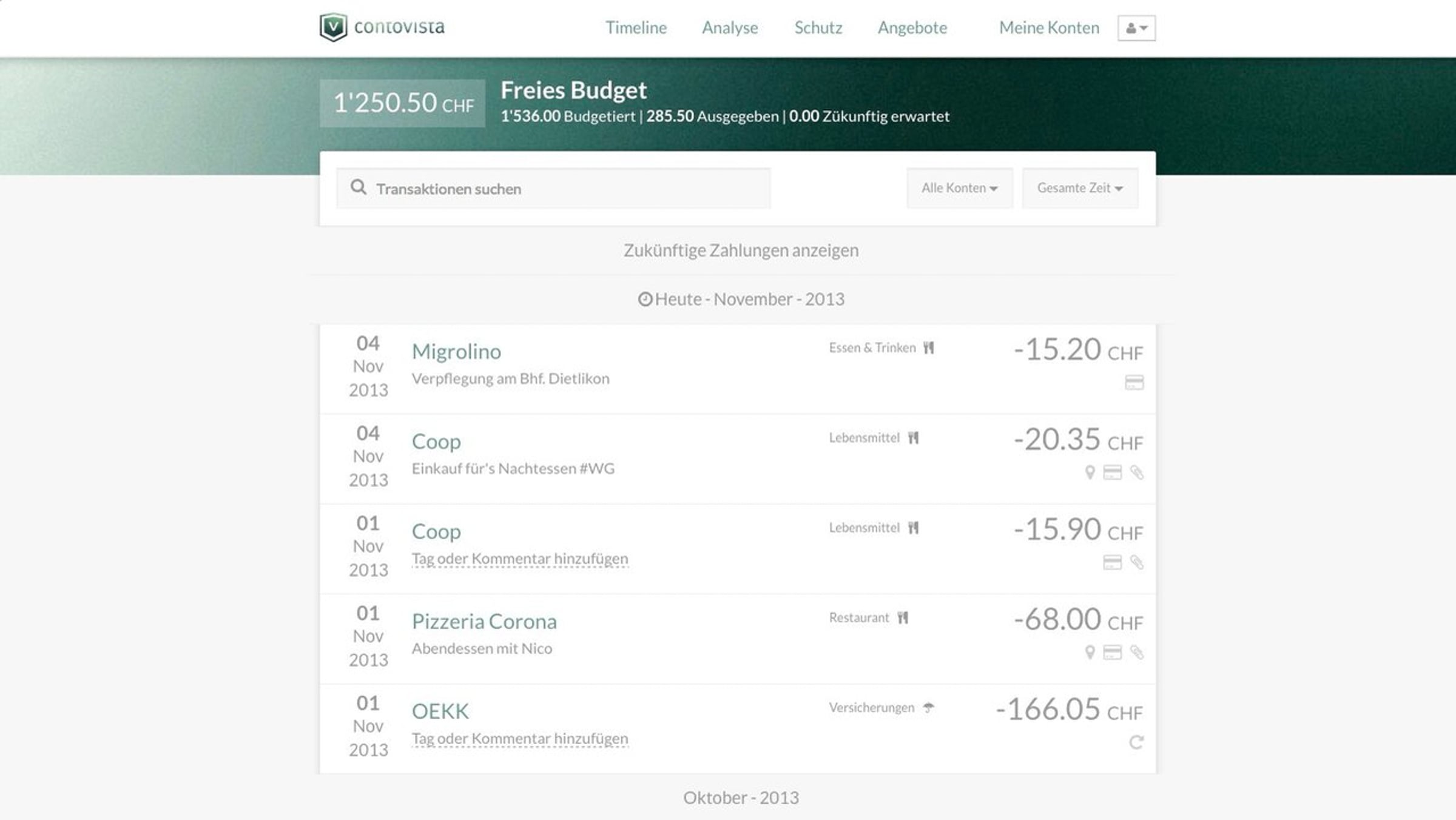Click the Versicherungen umbrella icon
This screenshot has height=820, width=1456.
point(928,707)
